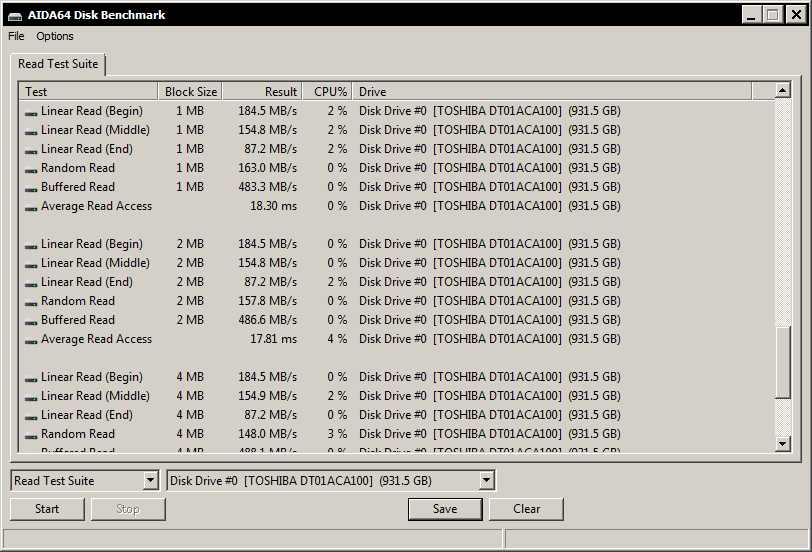Click disk icon beside Linear Read (End) 1 MB
Image resolution: width=812 pixels, height=552 pixels.
31,151
